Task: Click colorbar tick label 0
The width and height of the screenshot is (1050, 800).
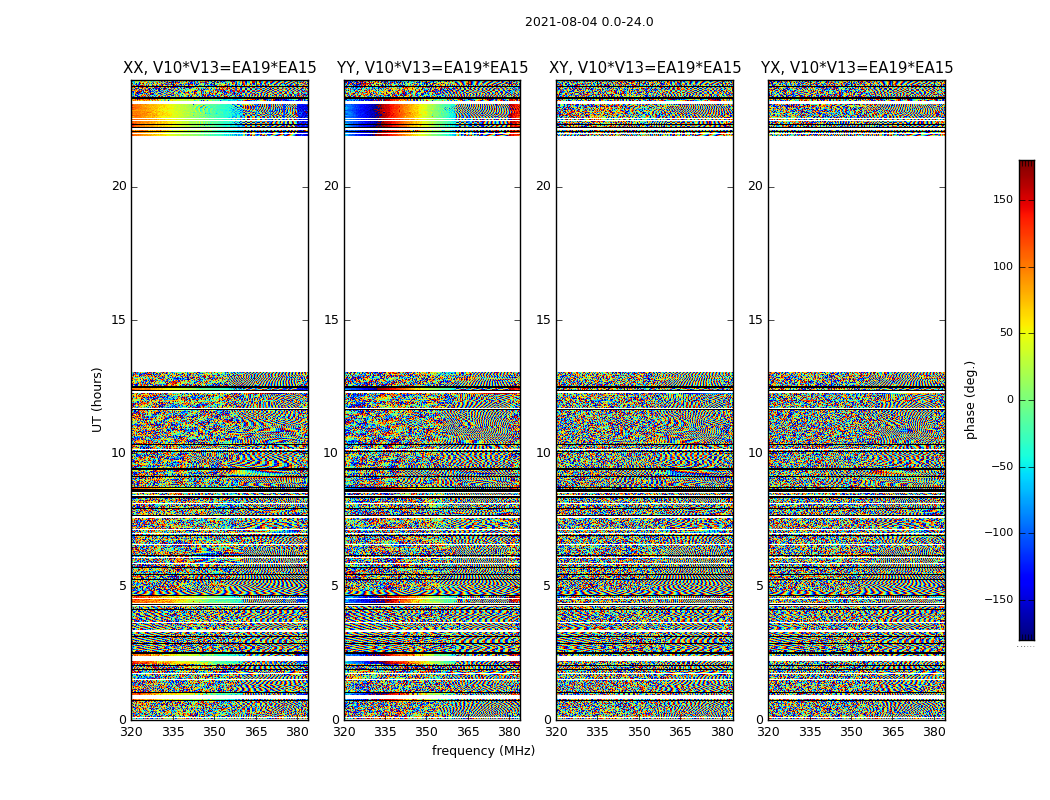Action: coord(1010,400)
